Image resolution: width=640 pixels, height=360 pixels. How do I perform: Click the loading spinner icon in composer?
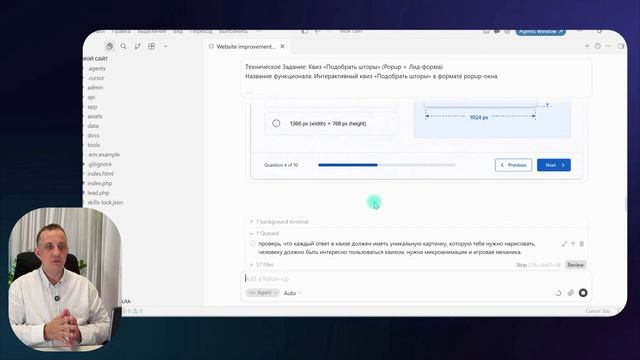pyautogui.click(x=558, y=293)
